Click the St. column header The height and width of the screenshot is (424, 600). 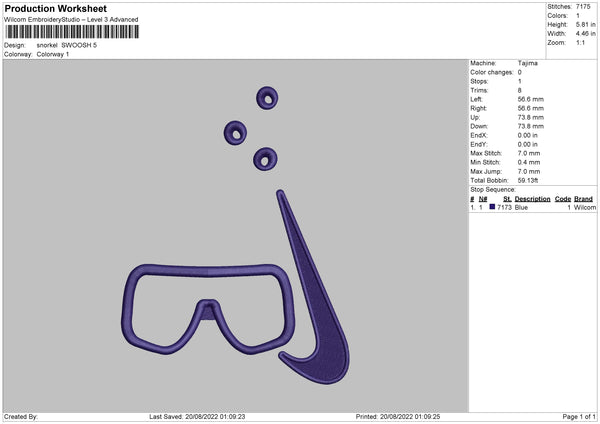tap(507, 199)
